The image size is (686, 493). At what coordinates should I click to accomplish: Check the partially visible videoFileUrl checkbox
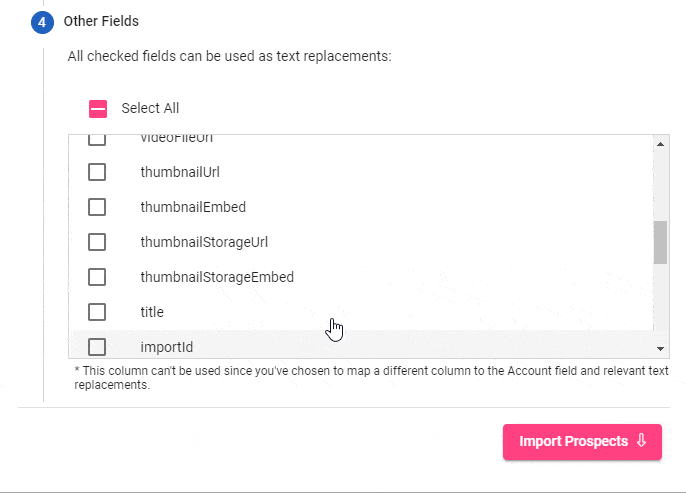click(97, 140)
